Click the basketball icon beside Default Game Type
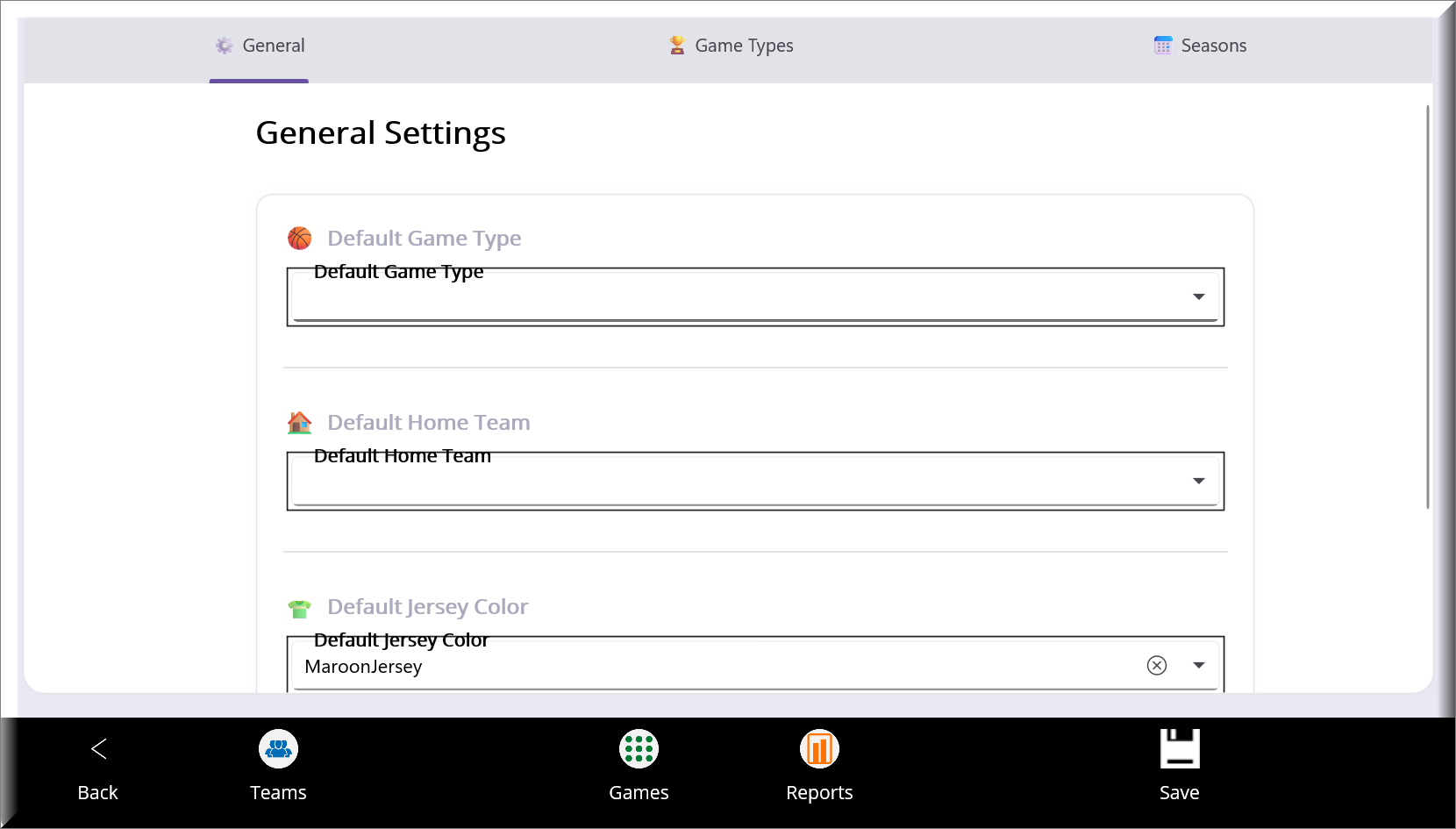 click(300, 239)
